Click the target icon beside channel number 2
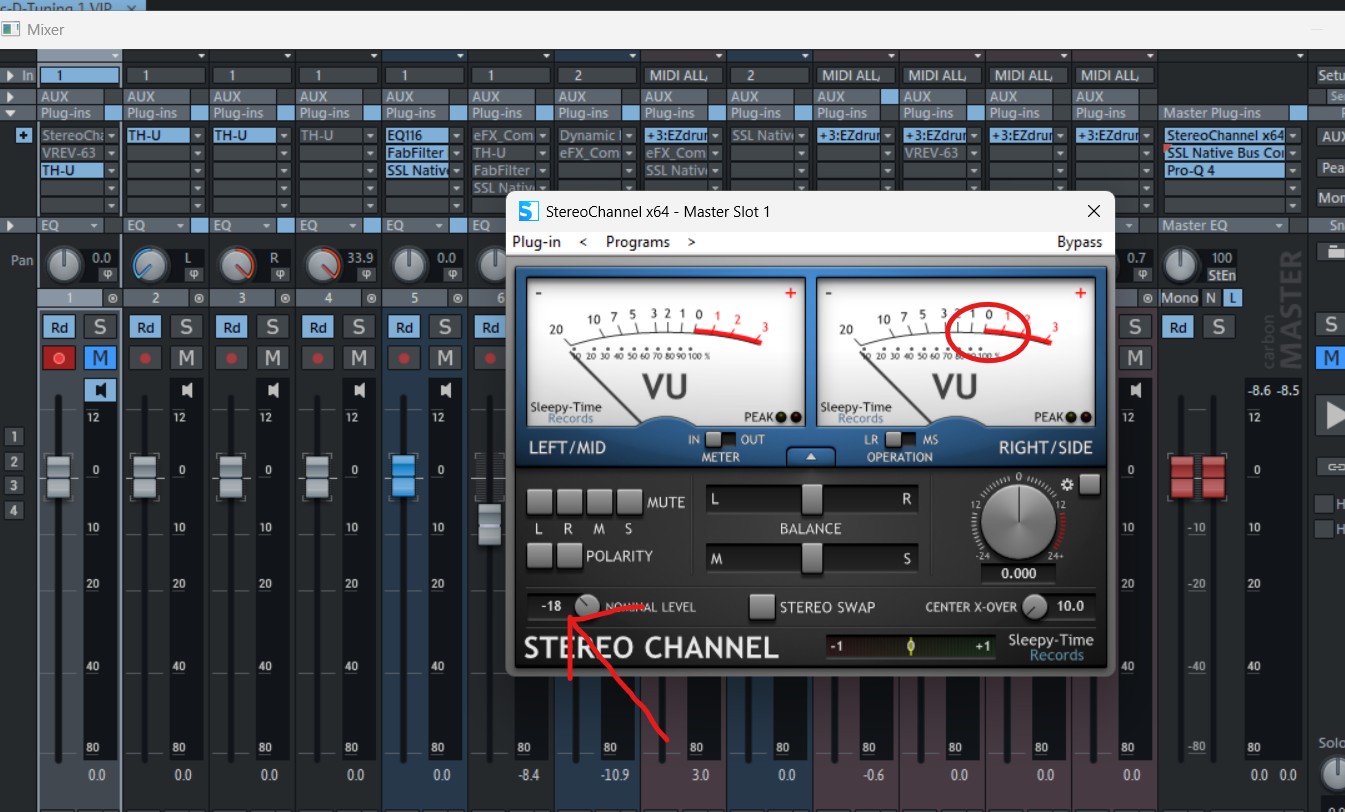This screenshot has width=1345, height=812. (x=198, y=298)
